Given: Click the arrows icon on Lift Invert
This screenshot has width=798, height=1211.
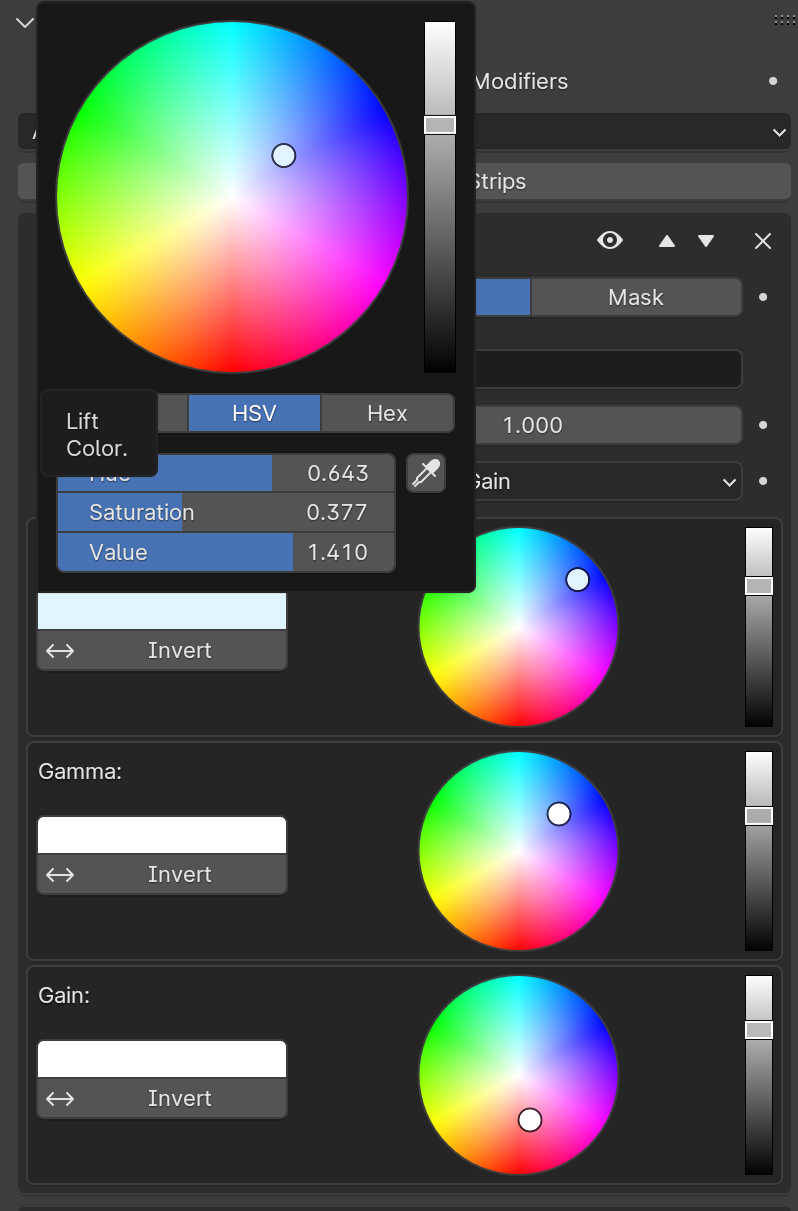Looking at the screenshot, I should 60,650.
